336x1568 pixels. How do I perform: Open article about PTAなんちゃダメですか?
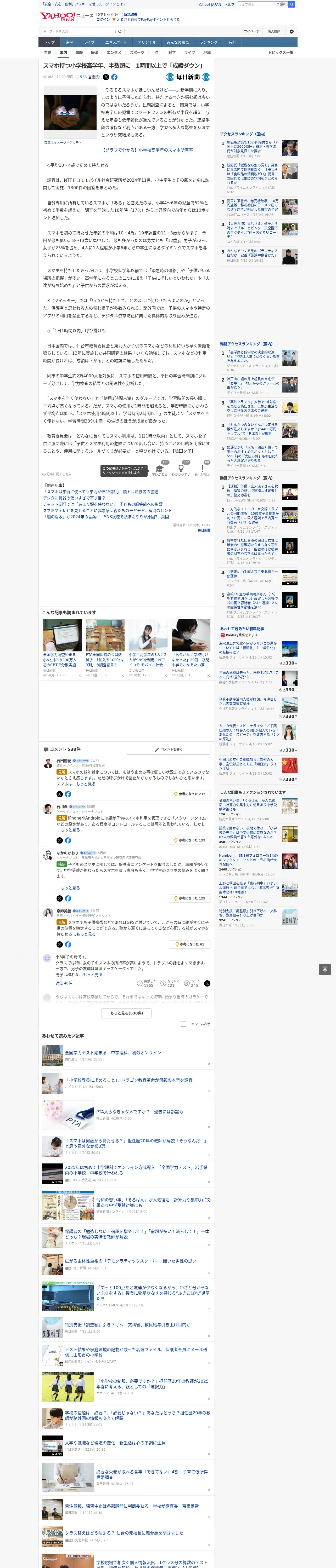(140, 1111)
